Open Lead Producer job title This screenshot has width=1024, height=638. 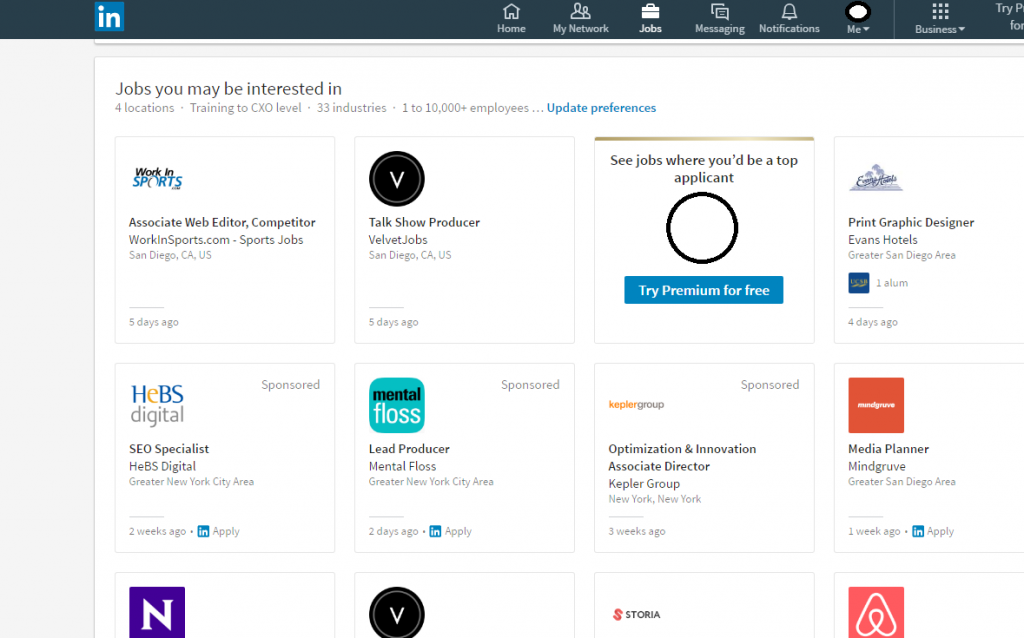tap(409, 449)
